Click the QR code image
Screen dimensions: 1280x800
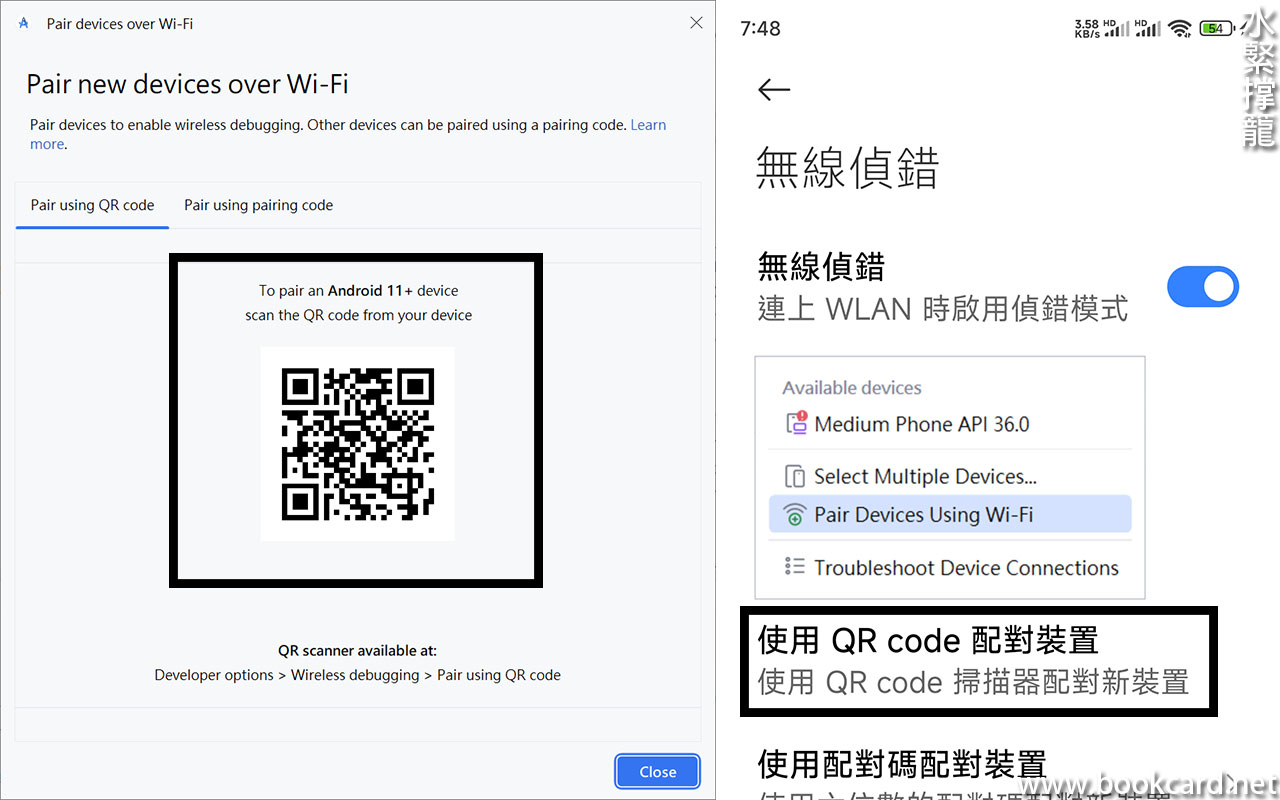pos(357,444)
